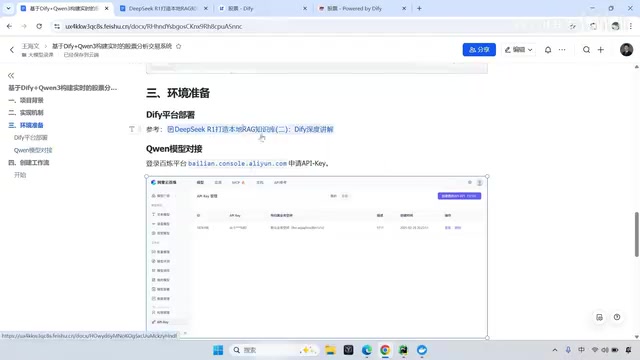
Task: Go back with the browser back arrow
Action: coord(9,26)
